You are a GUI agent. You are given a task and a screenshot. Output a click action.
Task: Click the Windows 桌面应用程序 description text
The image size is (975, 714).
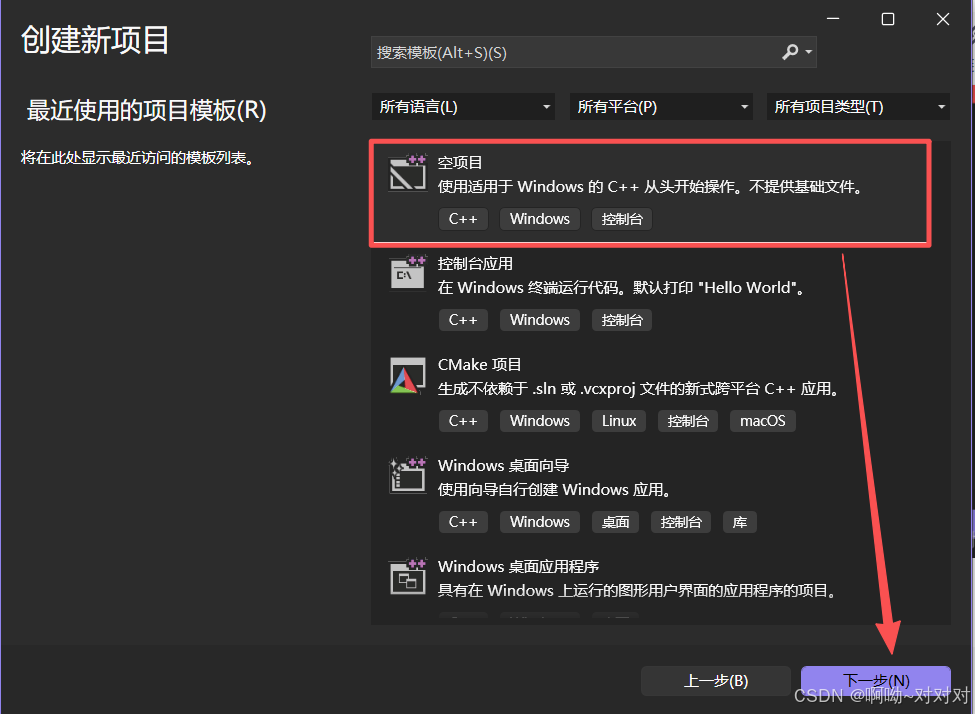[x=638, y=590]
